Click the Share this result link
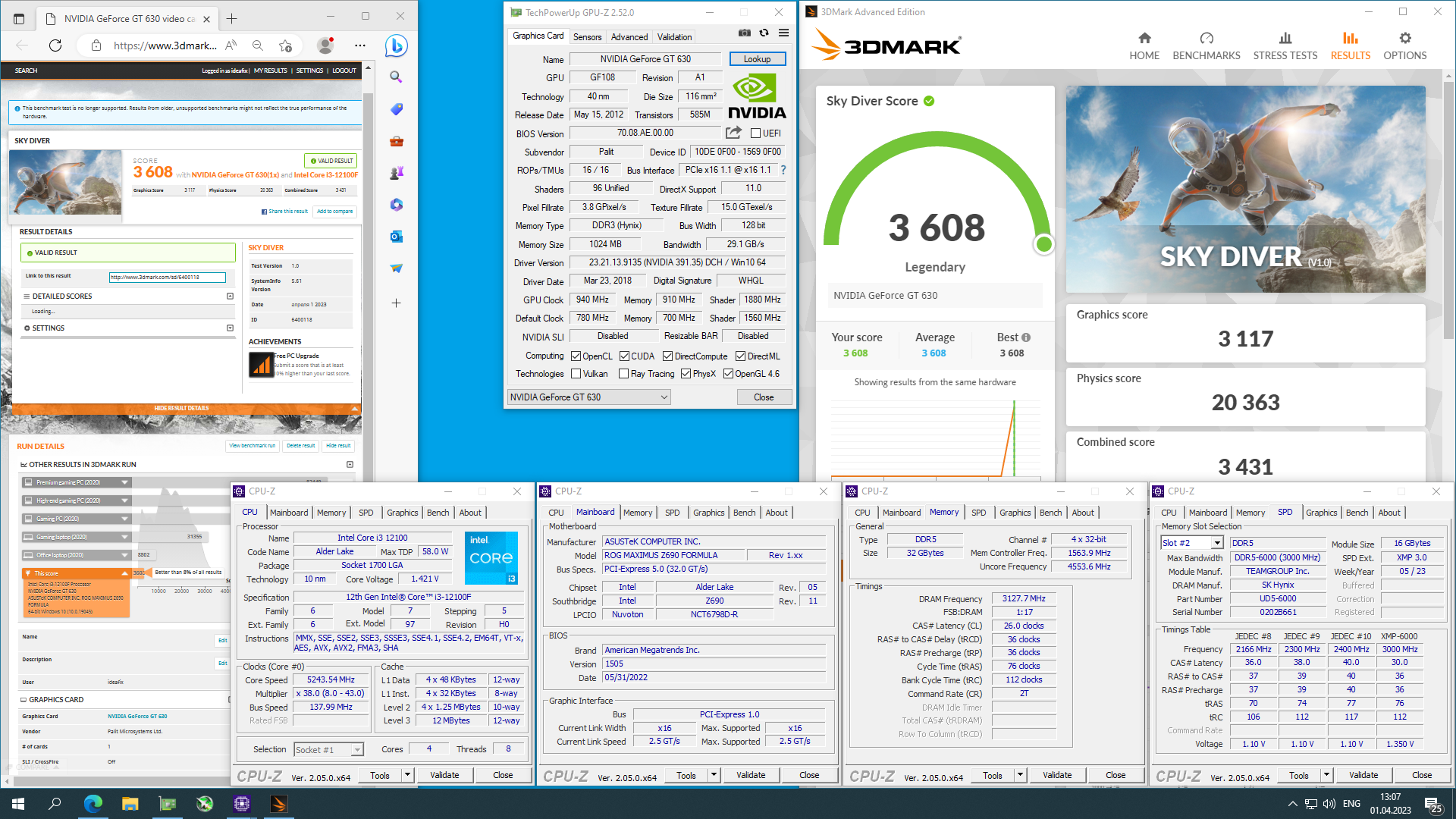This screenshot has width=1456, height=819. tap(285, 212)
